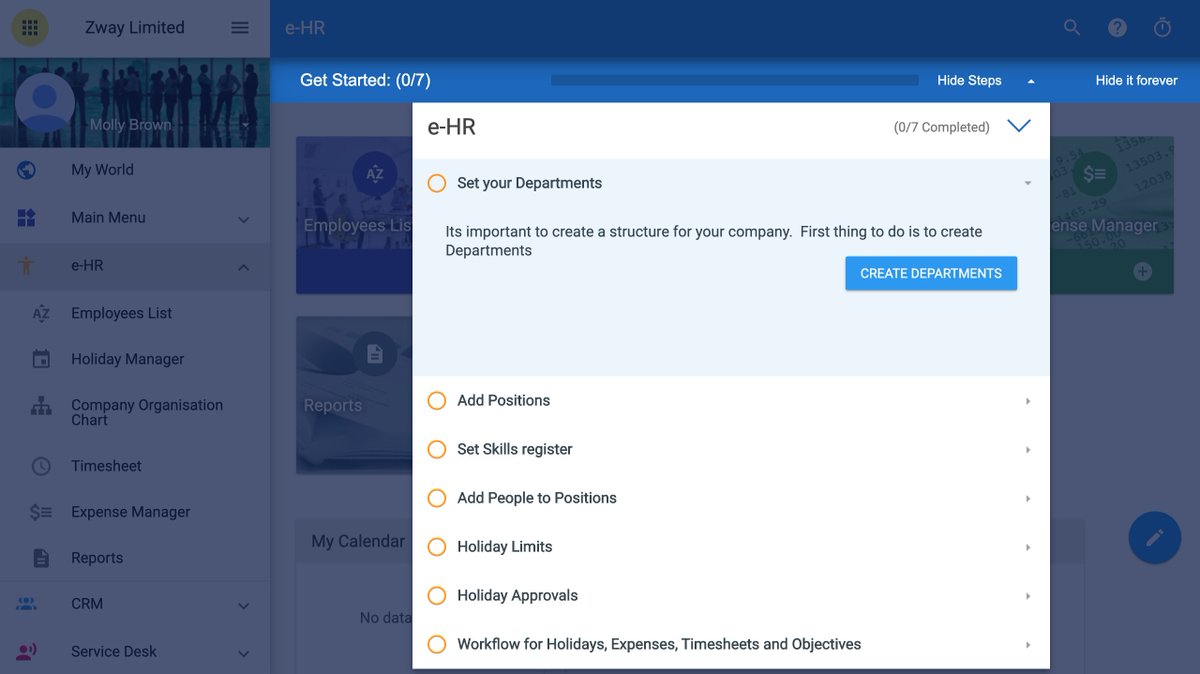Screen dimensions: 1200x674
Task: Mark the Set Skills register circle
Action: click(x=437, y=450)
